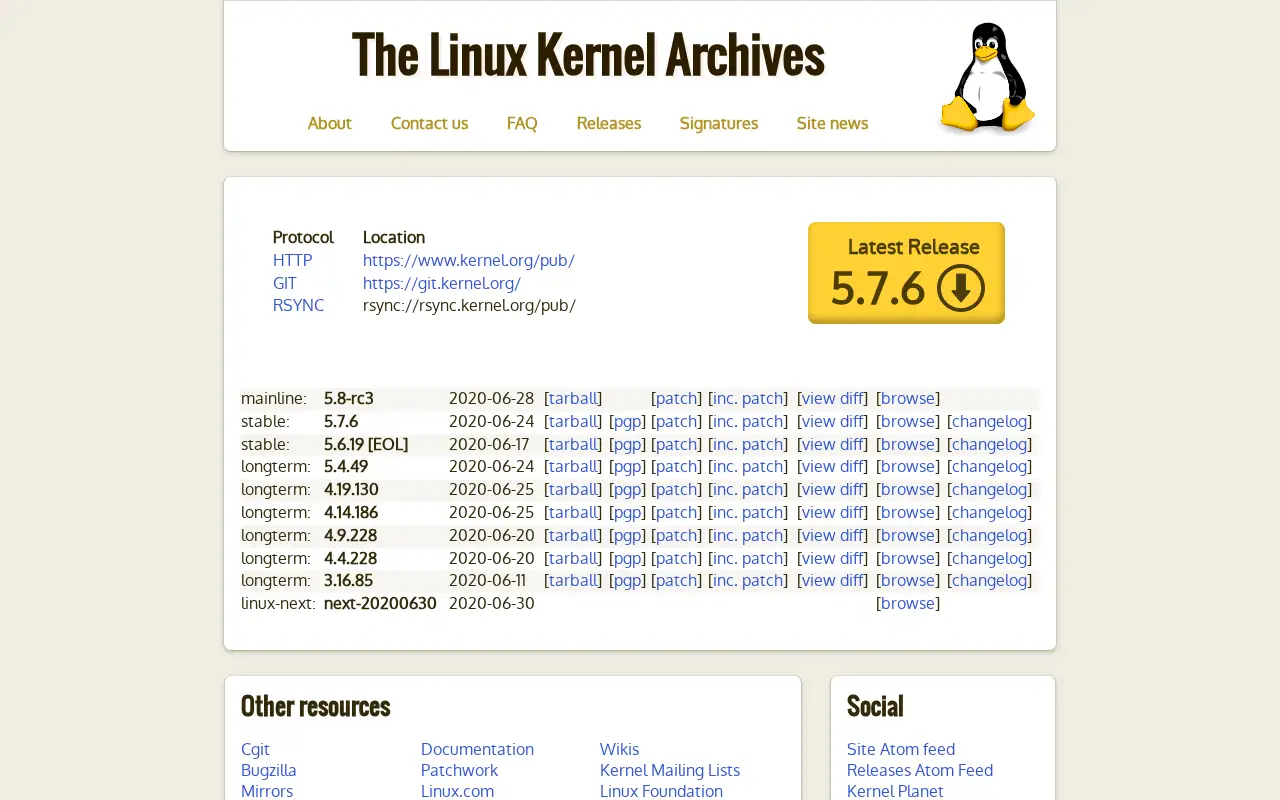This screenshot has width=1280, height=800.
Task: Click the RSYNC protocol link
Action: click(298, 305)
